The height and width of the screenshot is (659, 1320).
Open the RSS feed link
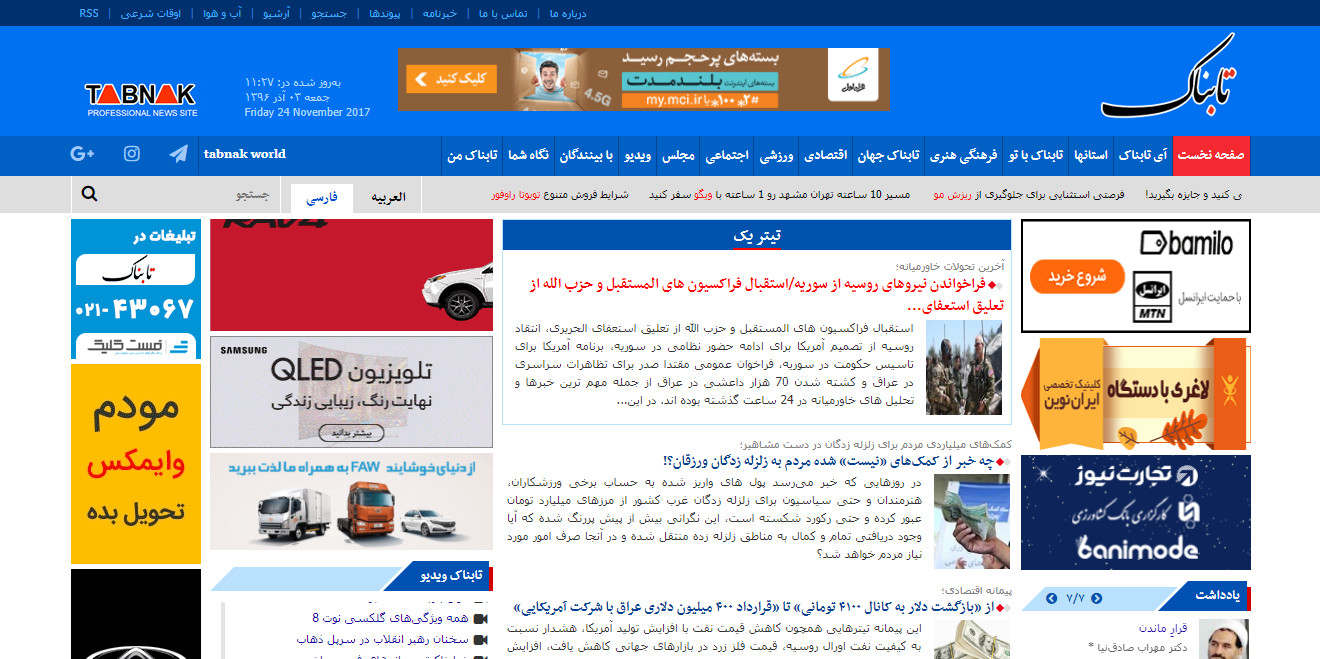pos(89,13)
